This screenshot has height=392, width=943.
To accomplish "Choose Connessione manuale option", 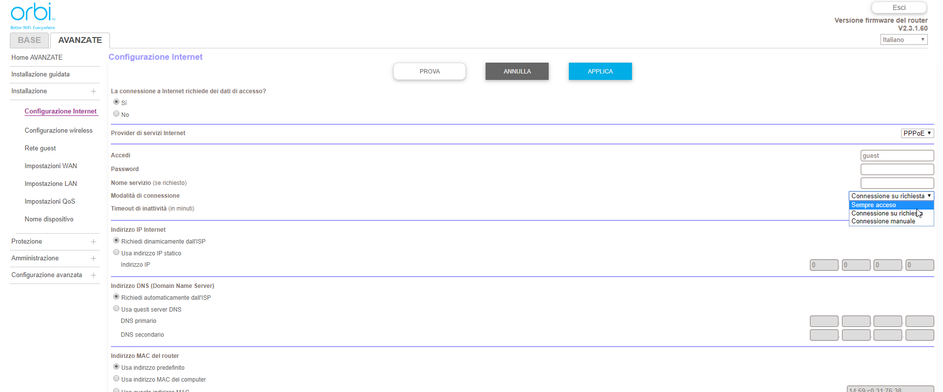I will 891,221.
